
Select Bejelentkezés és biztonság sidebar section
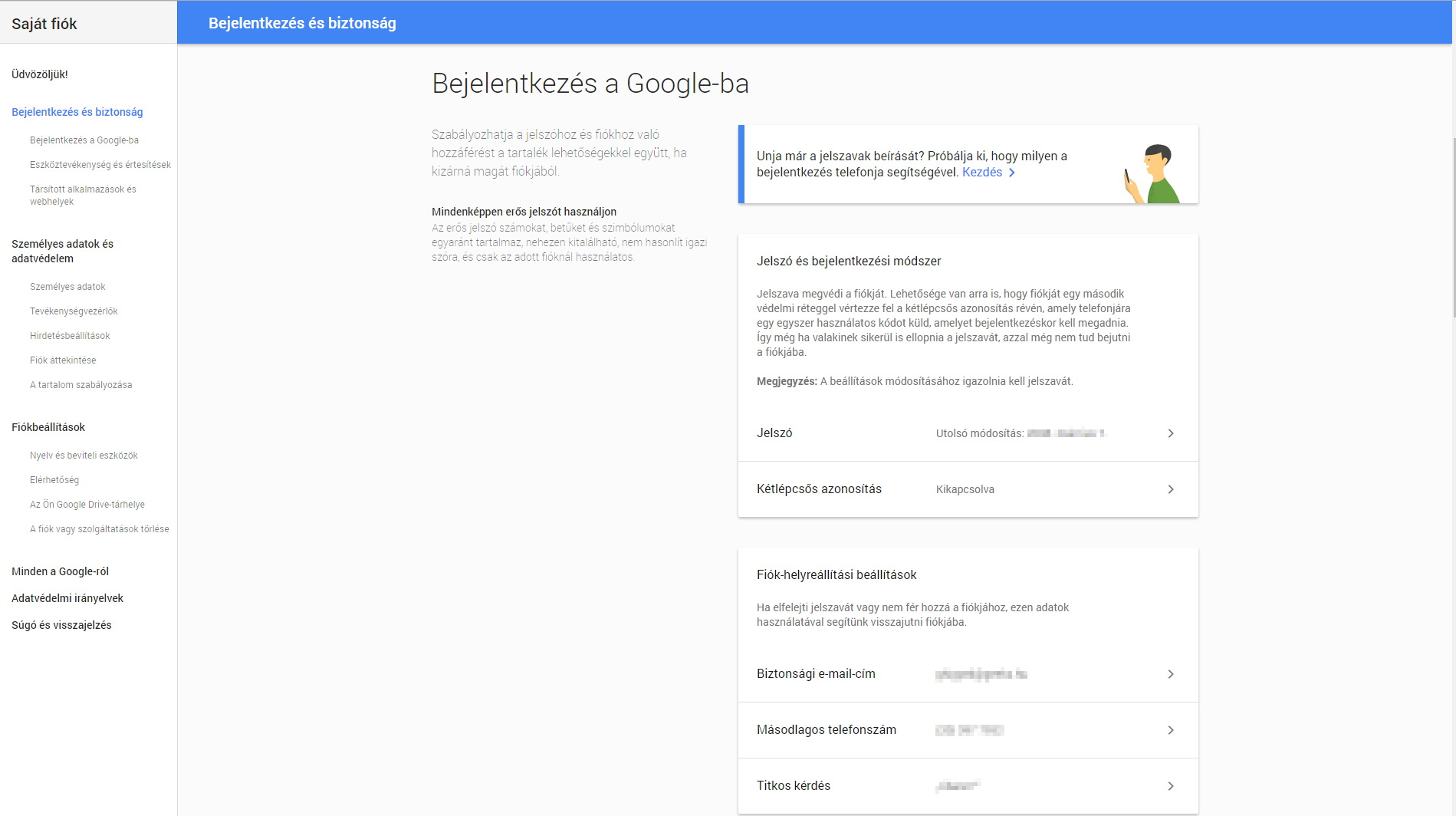tap(77, 112)
